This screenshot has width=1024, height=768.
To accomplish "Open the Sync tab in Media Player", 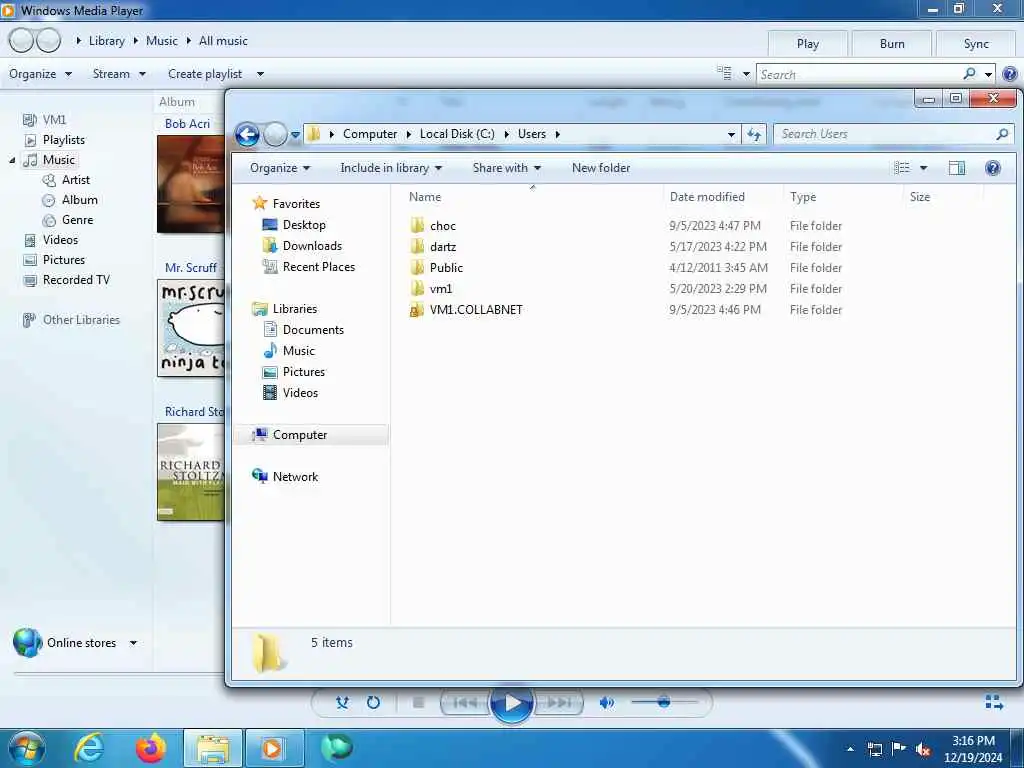I will [x=976, y=44].
